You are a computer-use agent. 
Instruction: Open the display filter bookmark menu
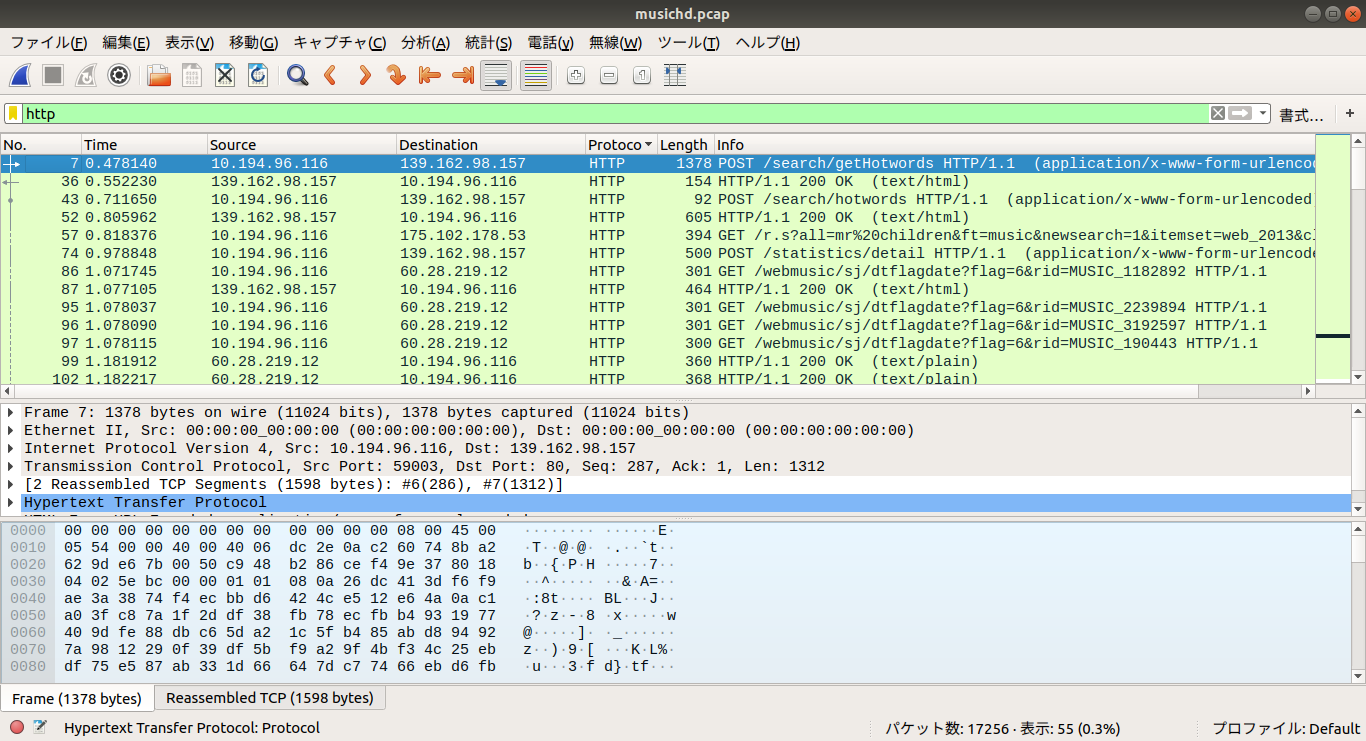[14, 114]
